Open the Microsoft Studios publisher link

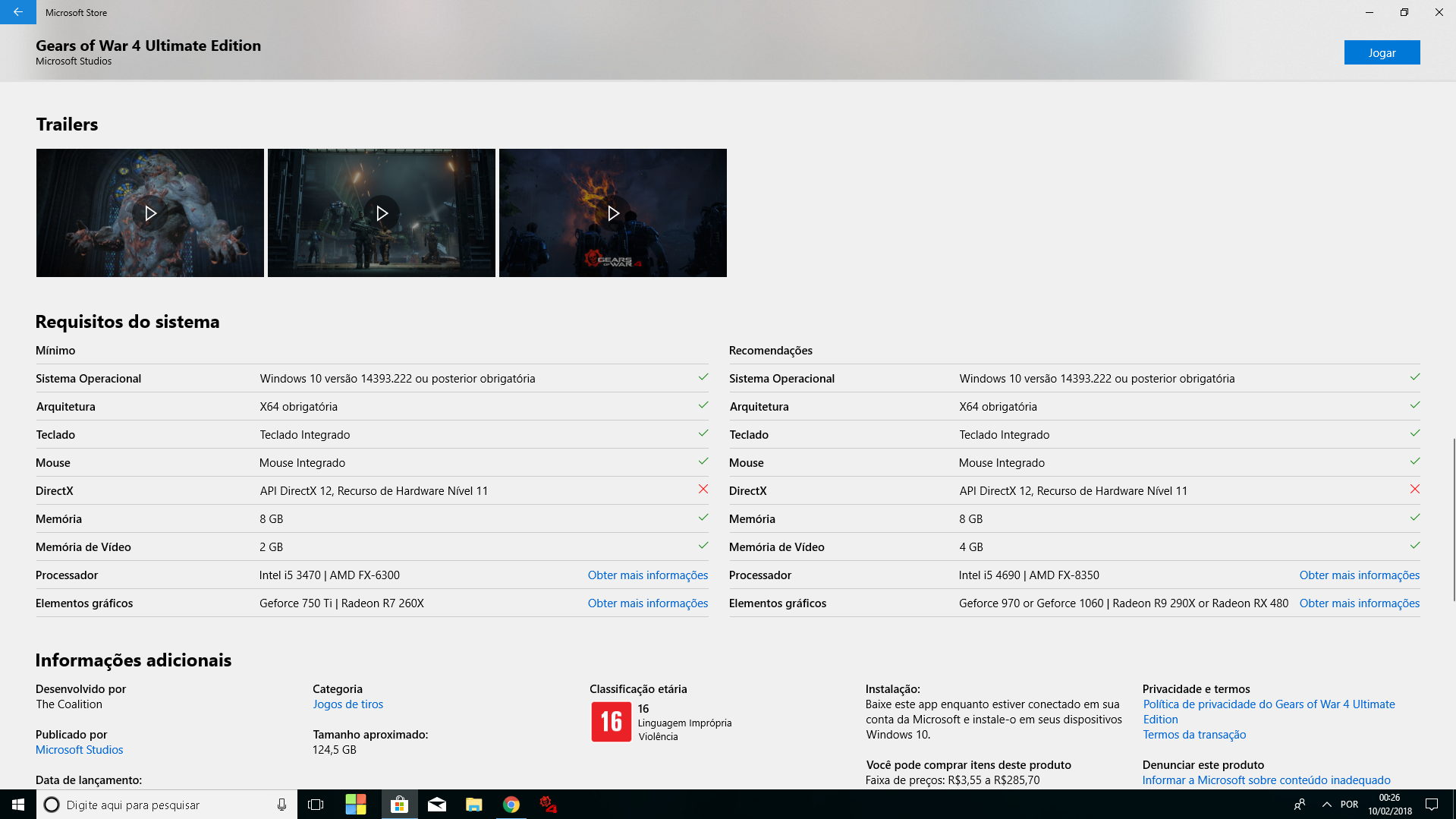(80, 750)
